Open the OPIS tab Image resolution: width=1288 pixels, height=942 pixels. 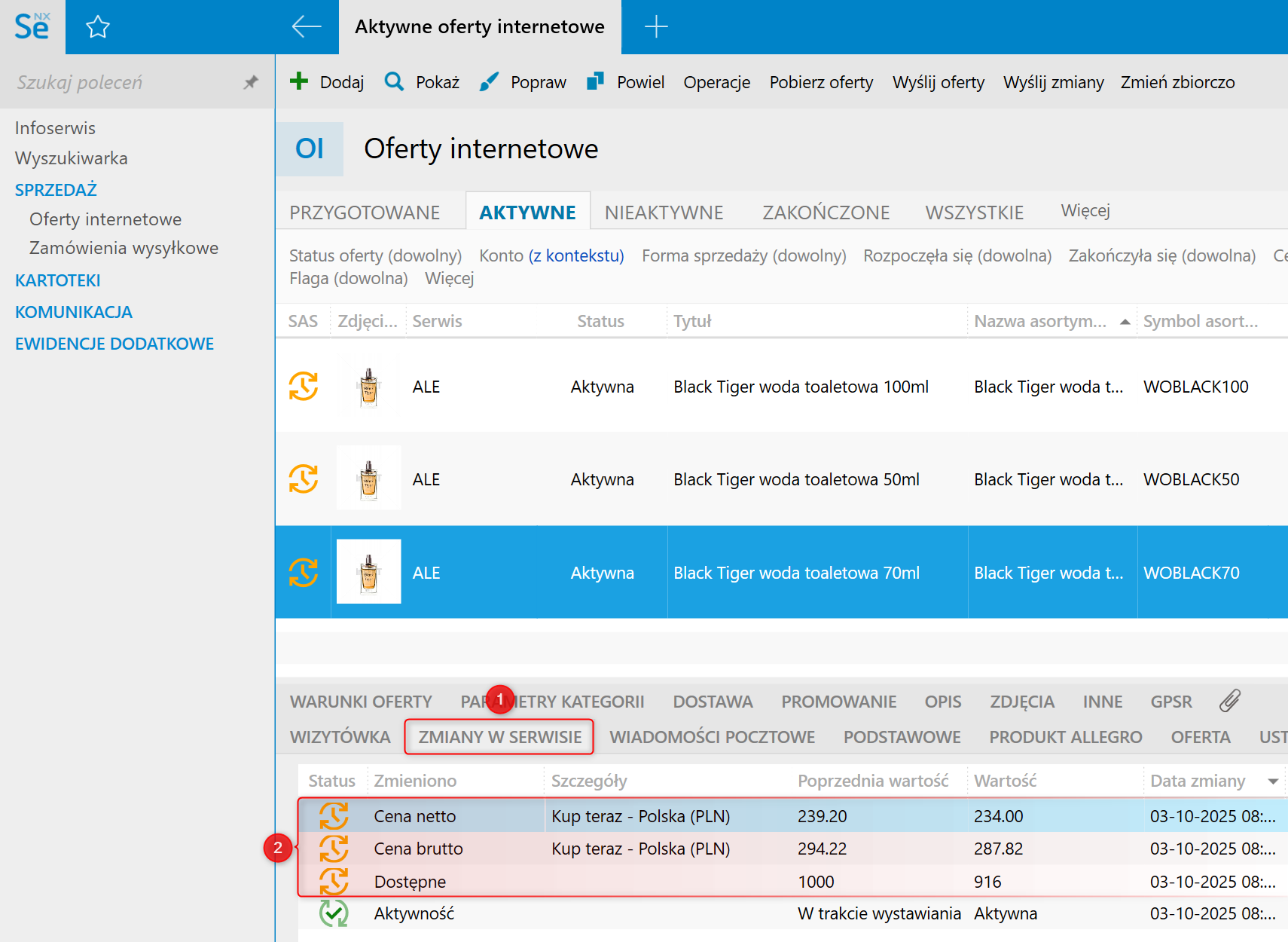943,702
